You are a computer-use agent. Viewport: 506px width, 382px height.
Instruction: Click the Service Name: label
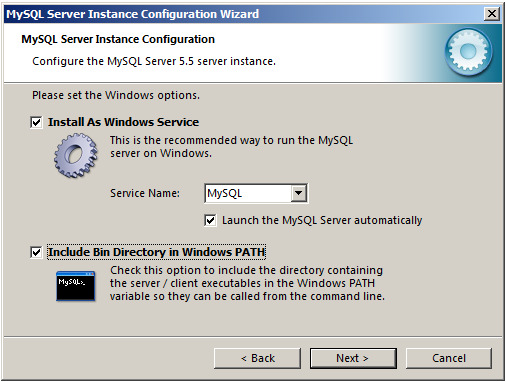point(145,193)
